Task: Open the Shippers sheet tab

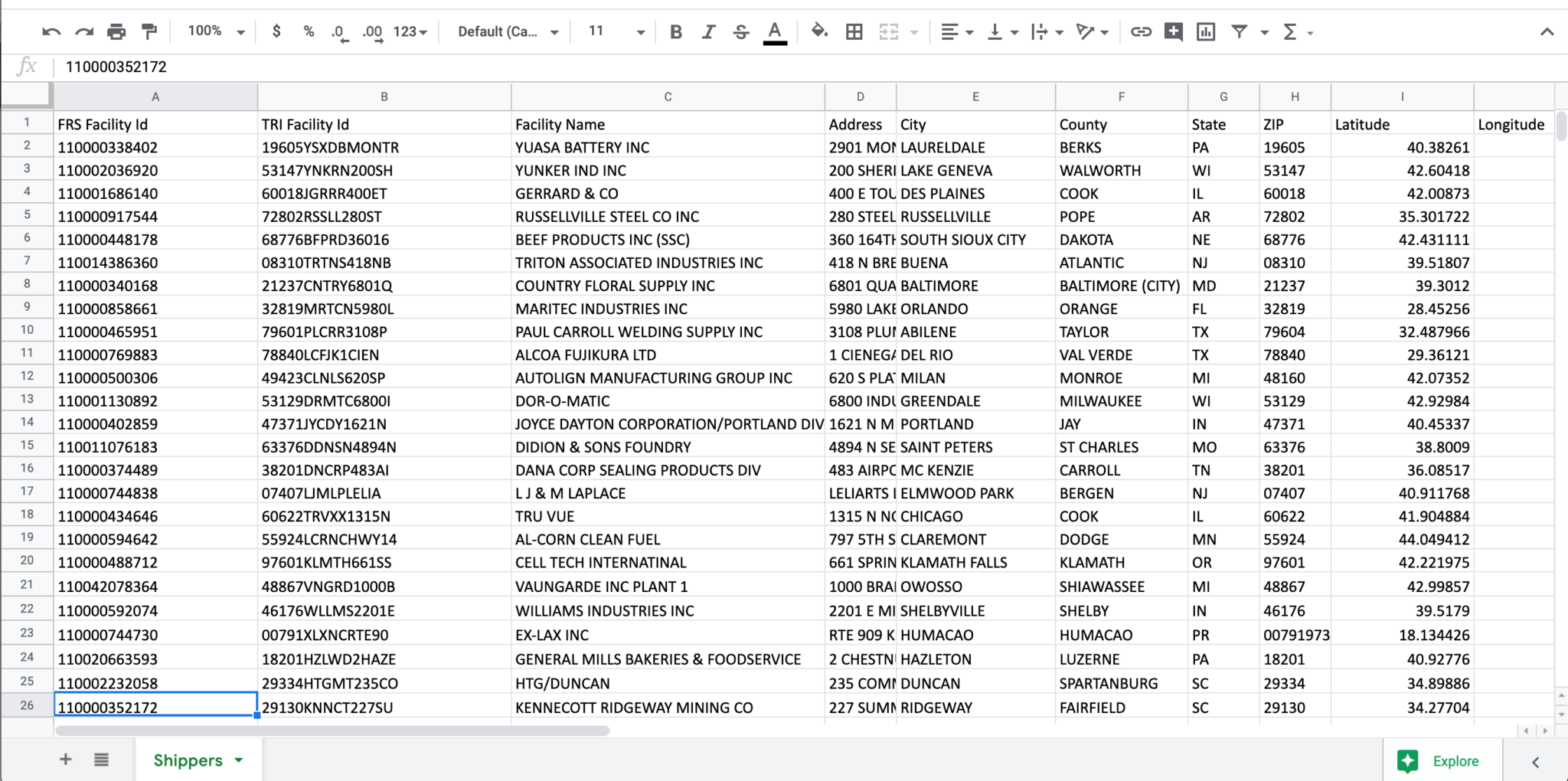Action: [188, 760]
